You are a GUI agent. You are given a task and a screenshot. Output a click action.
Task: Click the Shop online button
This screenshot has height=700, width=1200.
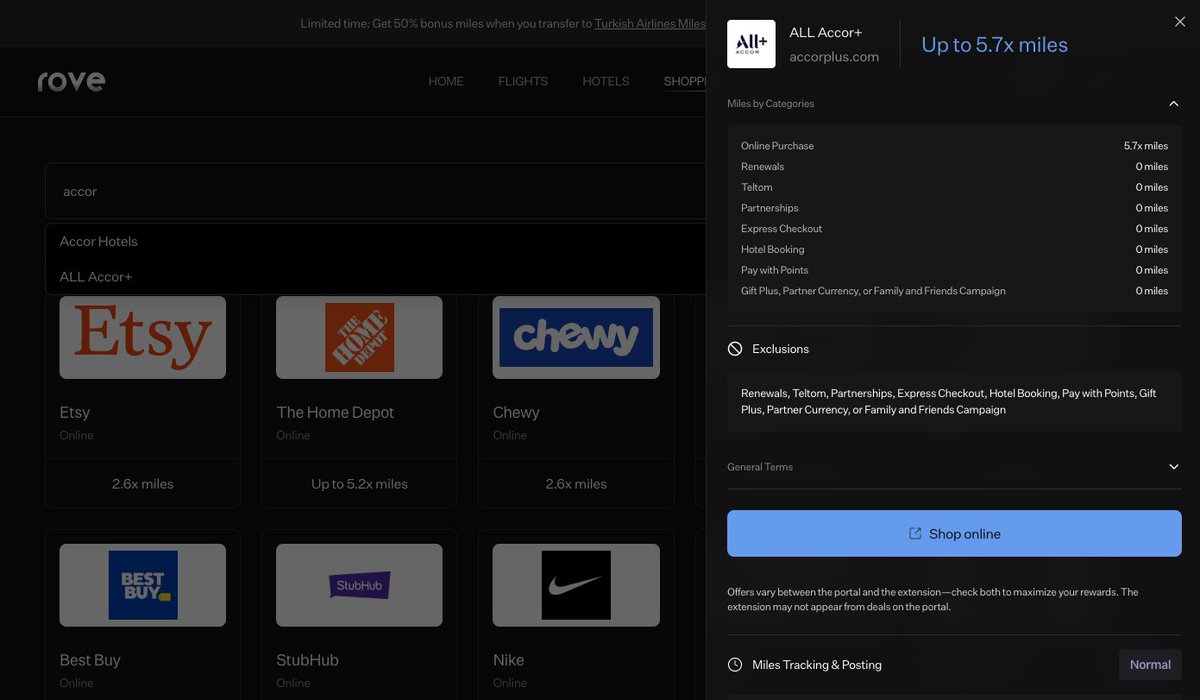[954, 533]
